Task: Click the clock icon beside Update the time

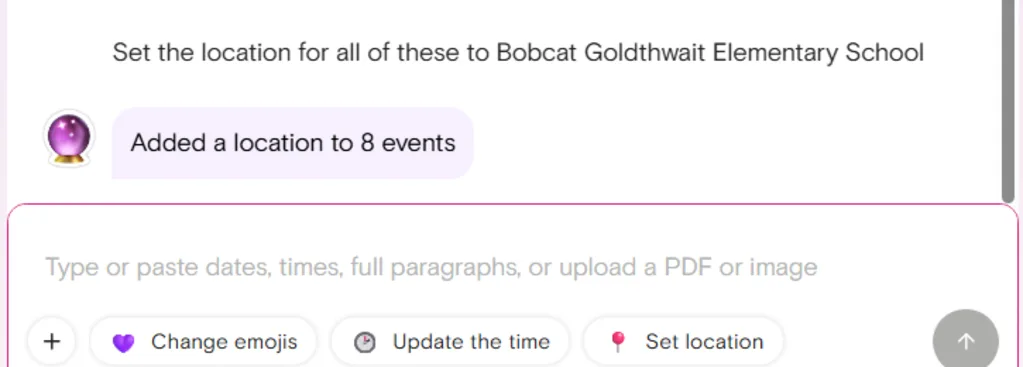Action: pyautogui.click(x=365, y=342)
